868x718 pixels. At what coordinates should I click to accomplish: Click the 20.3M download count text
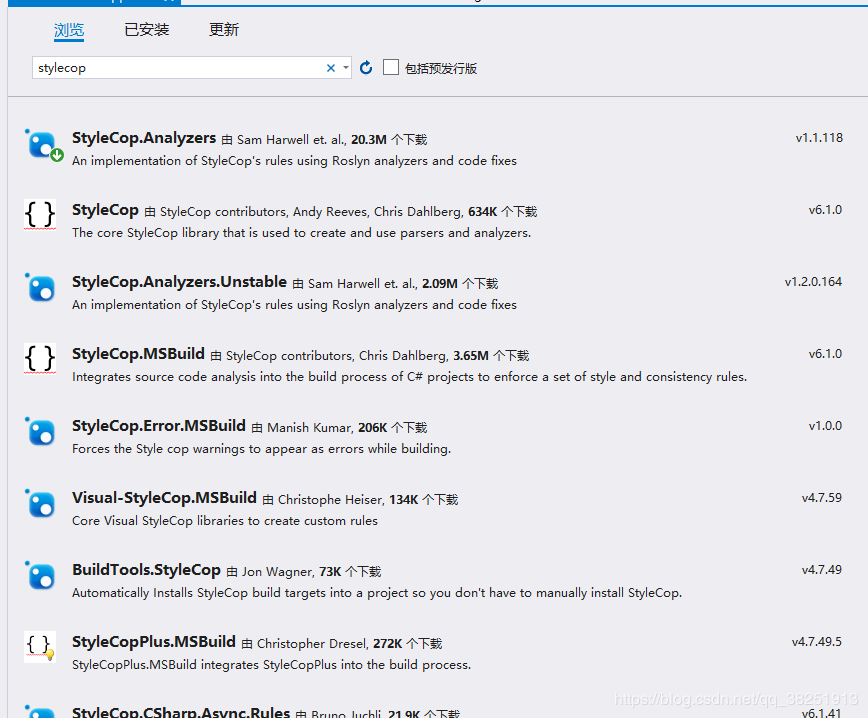click(x=369, y=140)
